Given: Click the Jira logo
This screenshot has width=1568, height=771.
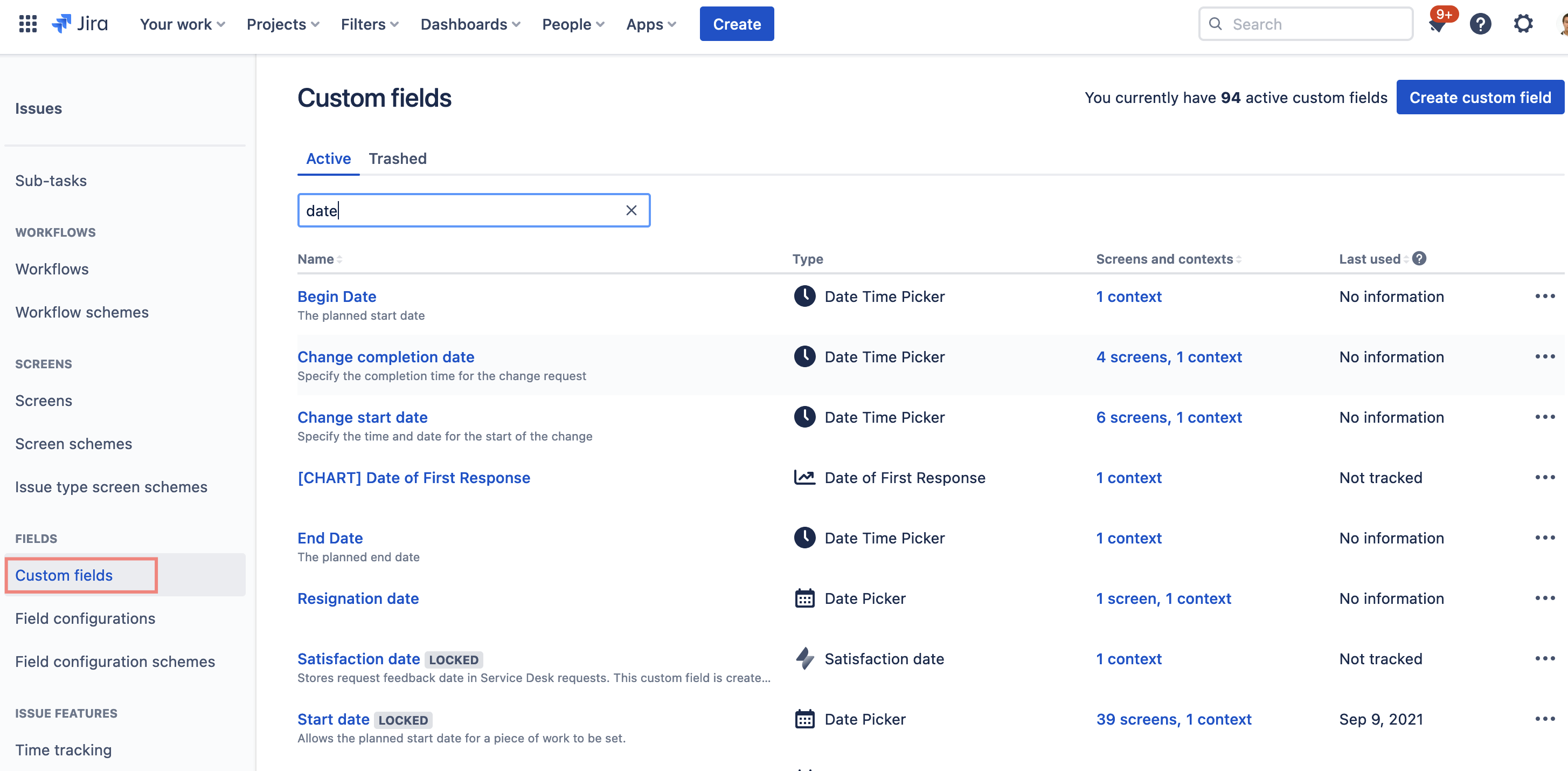Looking at the screenshot, I should (80, 24).
